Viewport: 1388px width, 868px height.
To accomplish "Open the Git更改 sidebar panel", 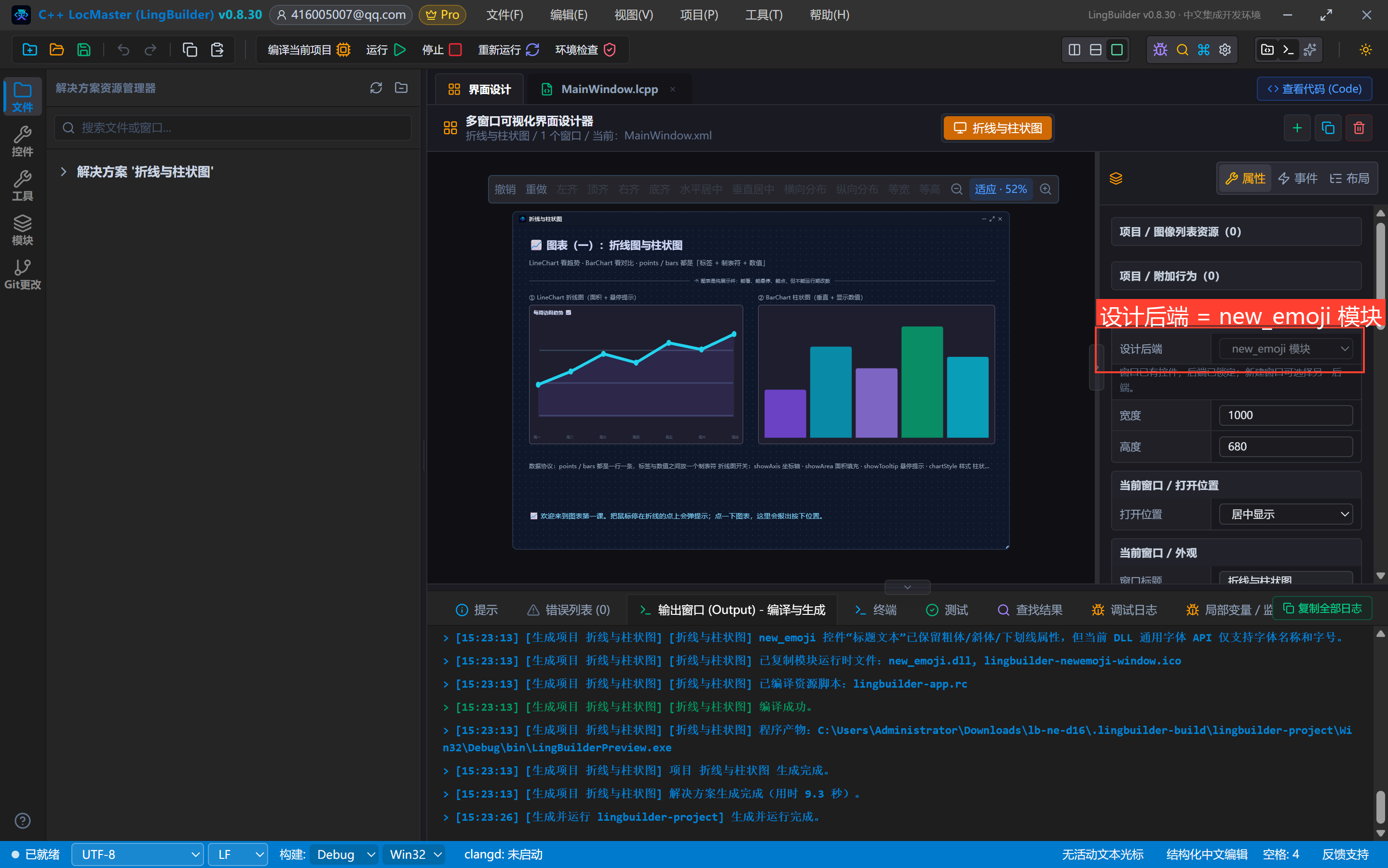I will (x=22, y=274).
